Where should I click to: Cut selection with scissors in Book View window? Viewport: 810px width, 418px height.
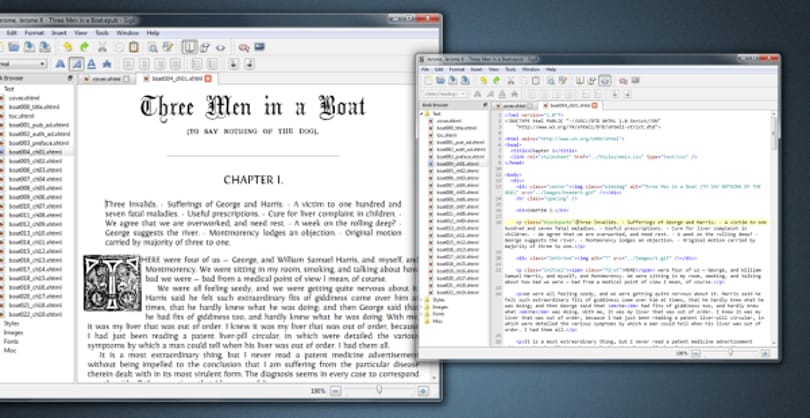click(102, 47)
